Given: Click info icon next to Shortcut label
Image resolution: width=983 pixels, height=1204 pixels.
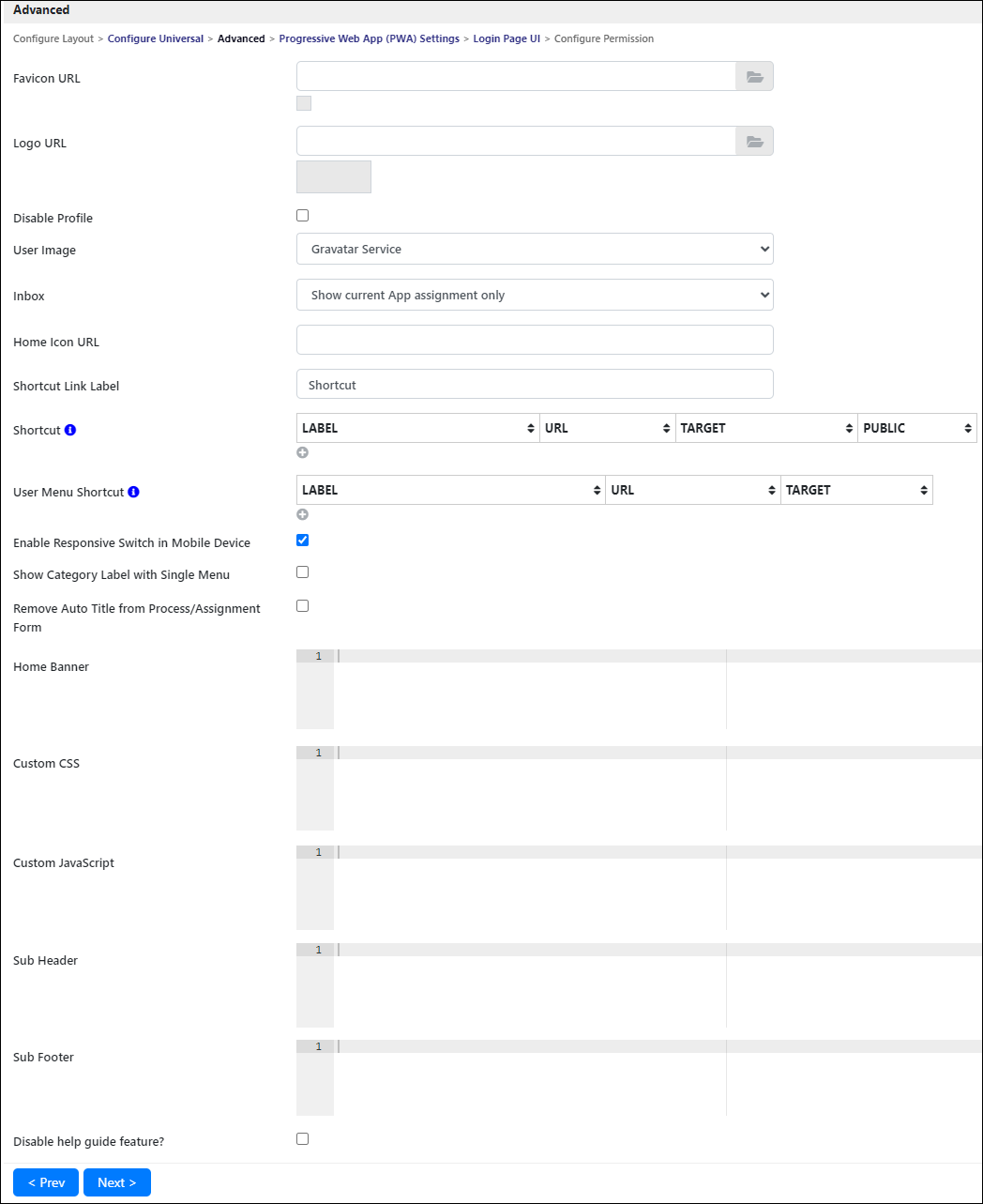Looking at the screenshot, I should click(70, 430).
